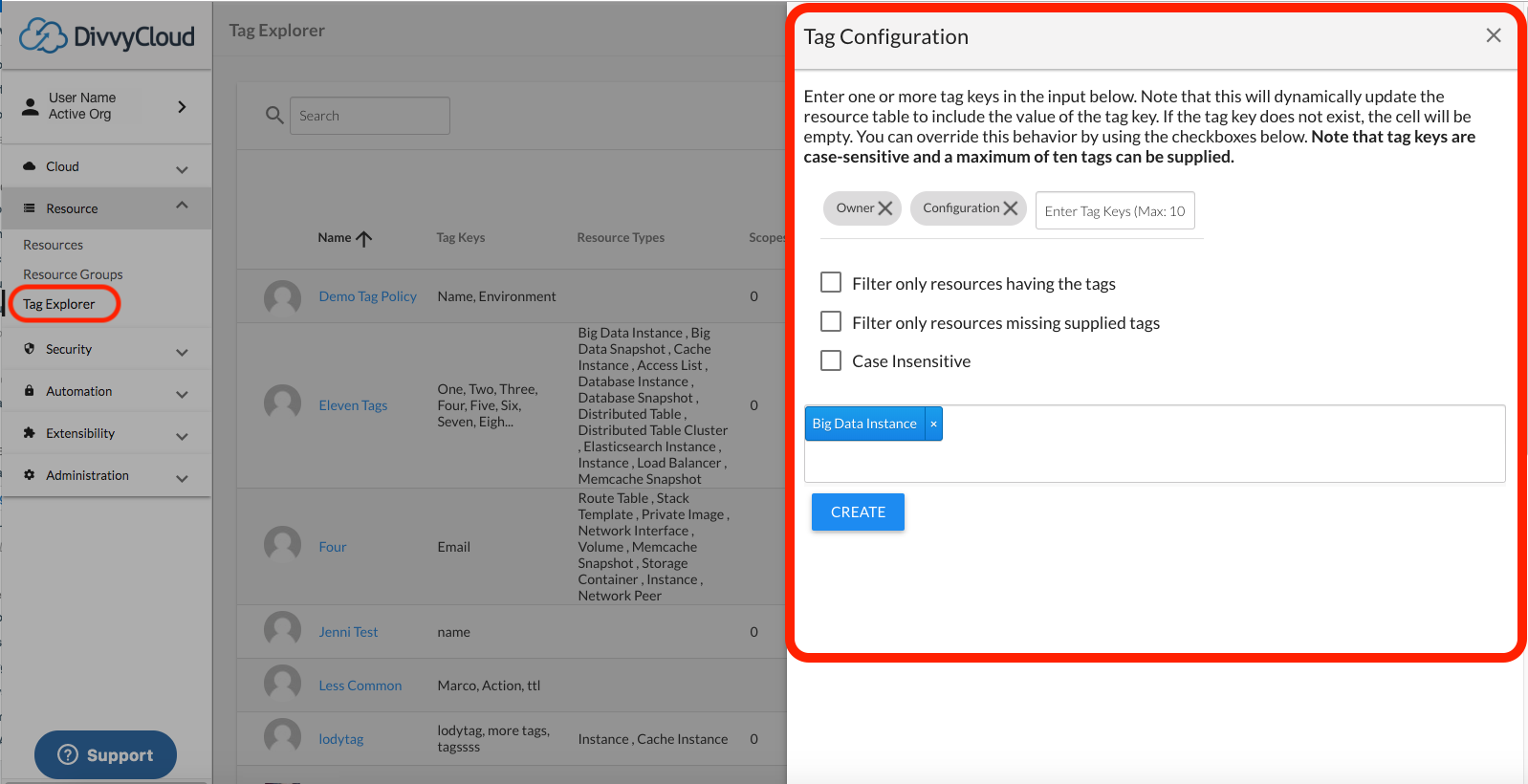Select the Cloud menu label
This screenshot has height=784, width=1528.
(63, 166)
